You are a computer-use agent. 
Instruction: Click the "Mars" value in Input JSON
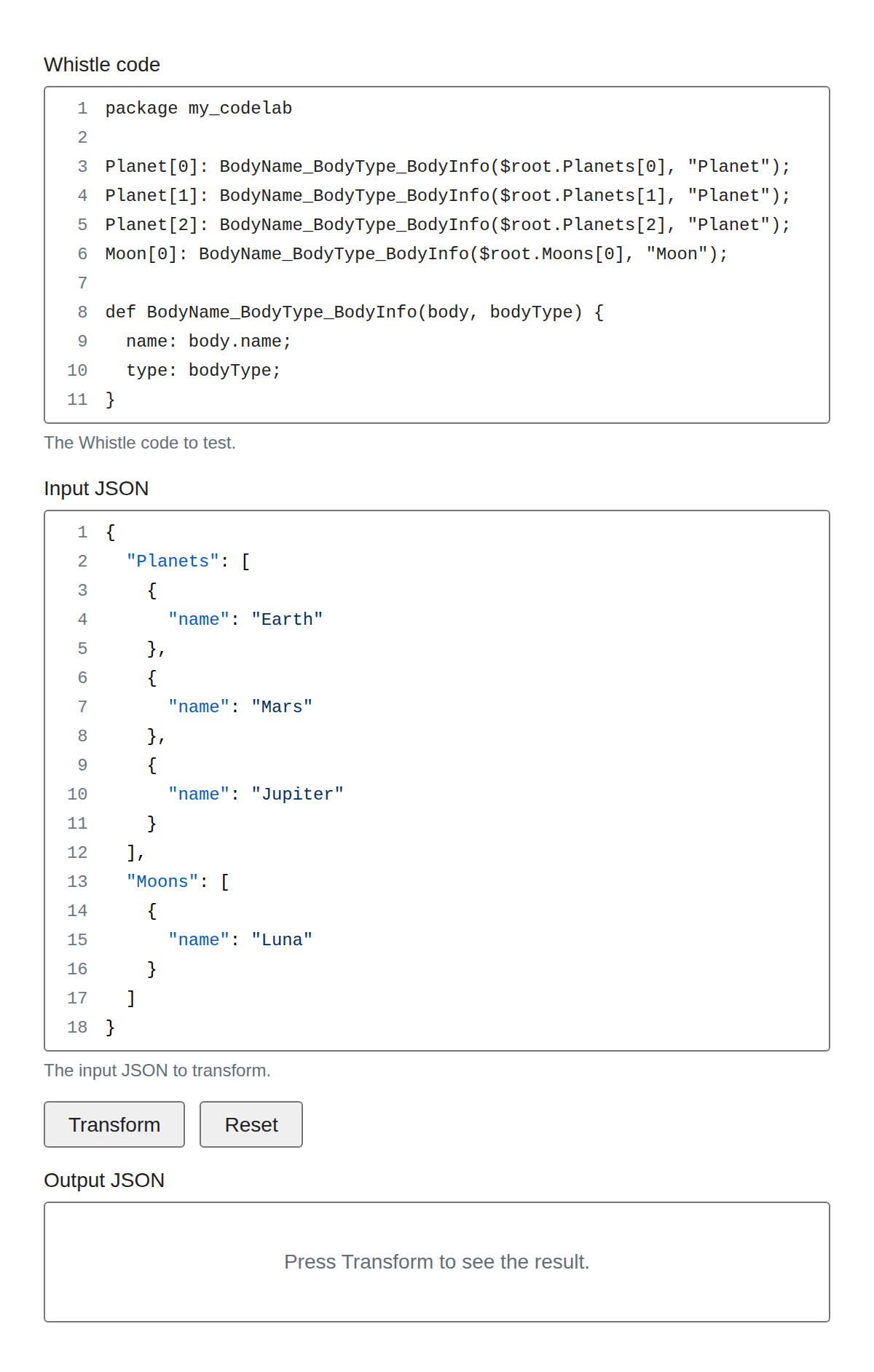tap(282, 707)
